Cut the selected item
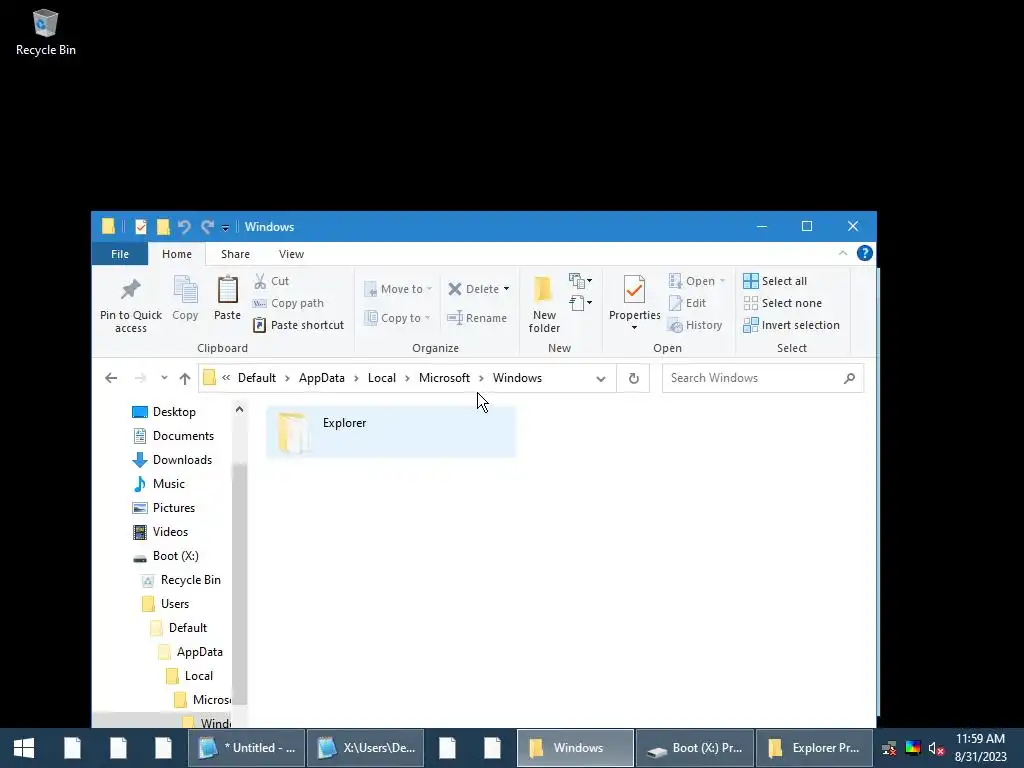Viewport: 1024px width, 768px height. pyautogui.click(x=272, y=281)
